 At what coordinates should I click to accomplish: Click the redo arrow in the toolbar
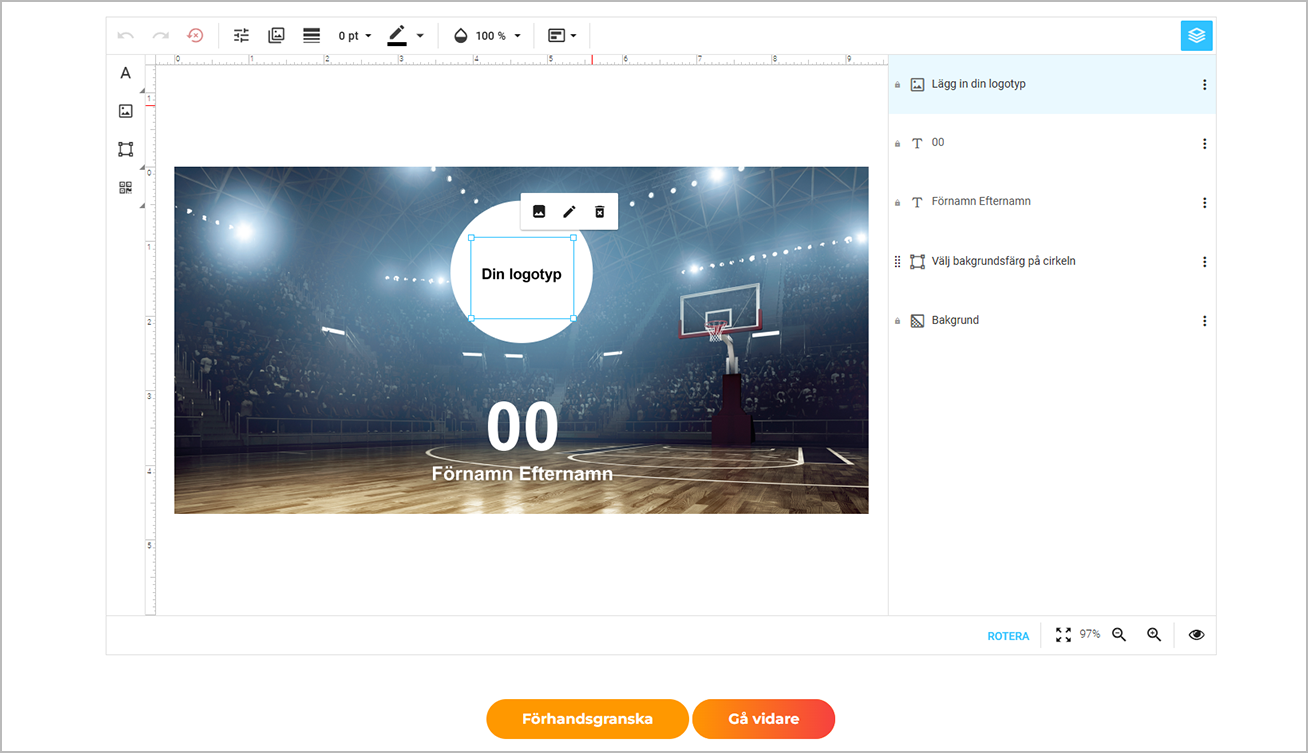pos(160,36)
